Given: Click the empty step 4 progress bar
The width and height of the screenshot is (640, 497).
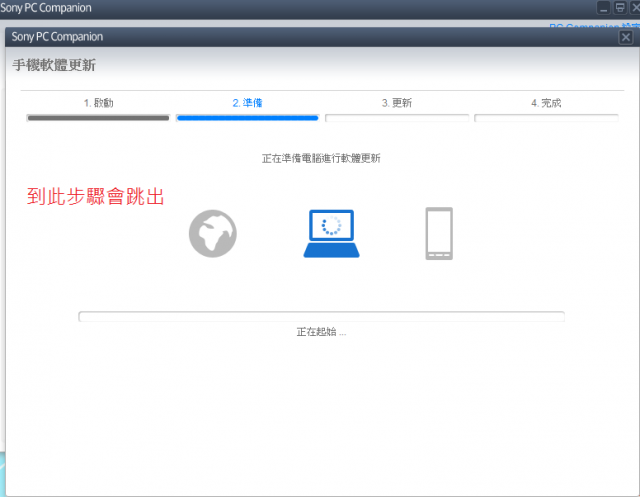Looking at the screenshot, I should 546,118.
